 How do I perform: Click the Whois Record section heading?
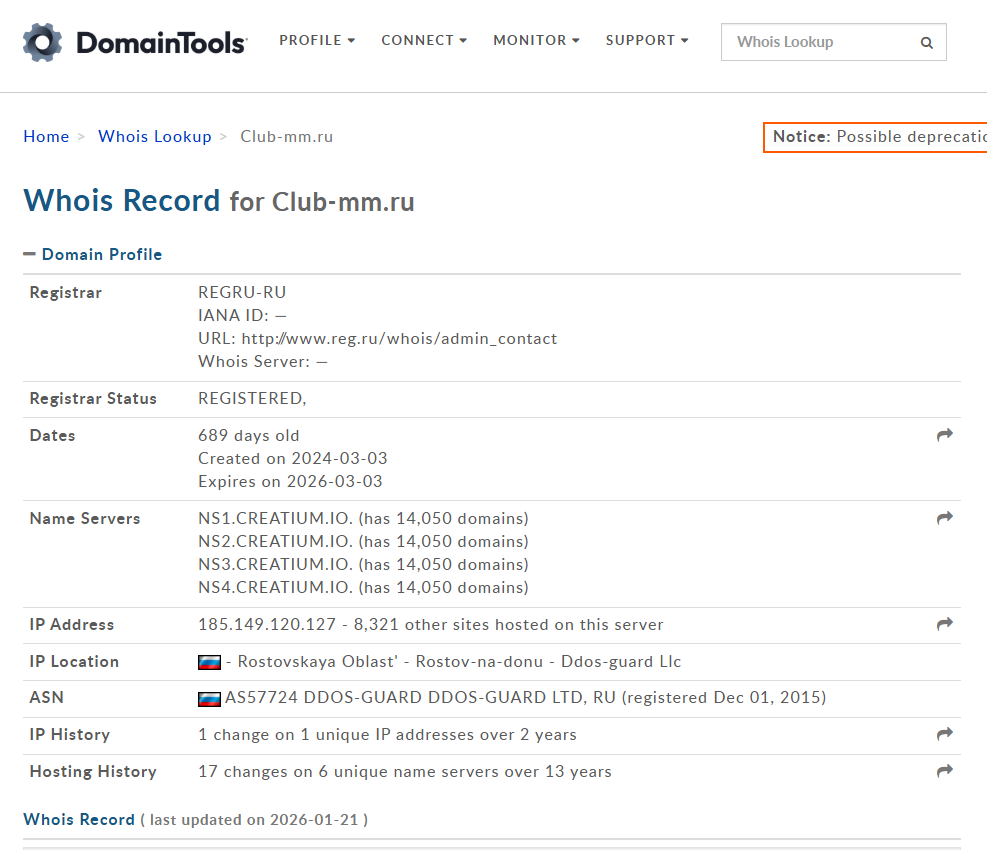point(79,819)
